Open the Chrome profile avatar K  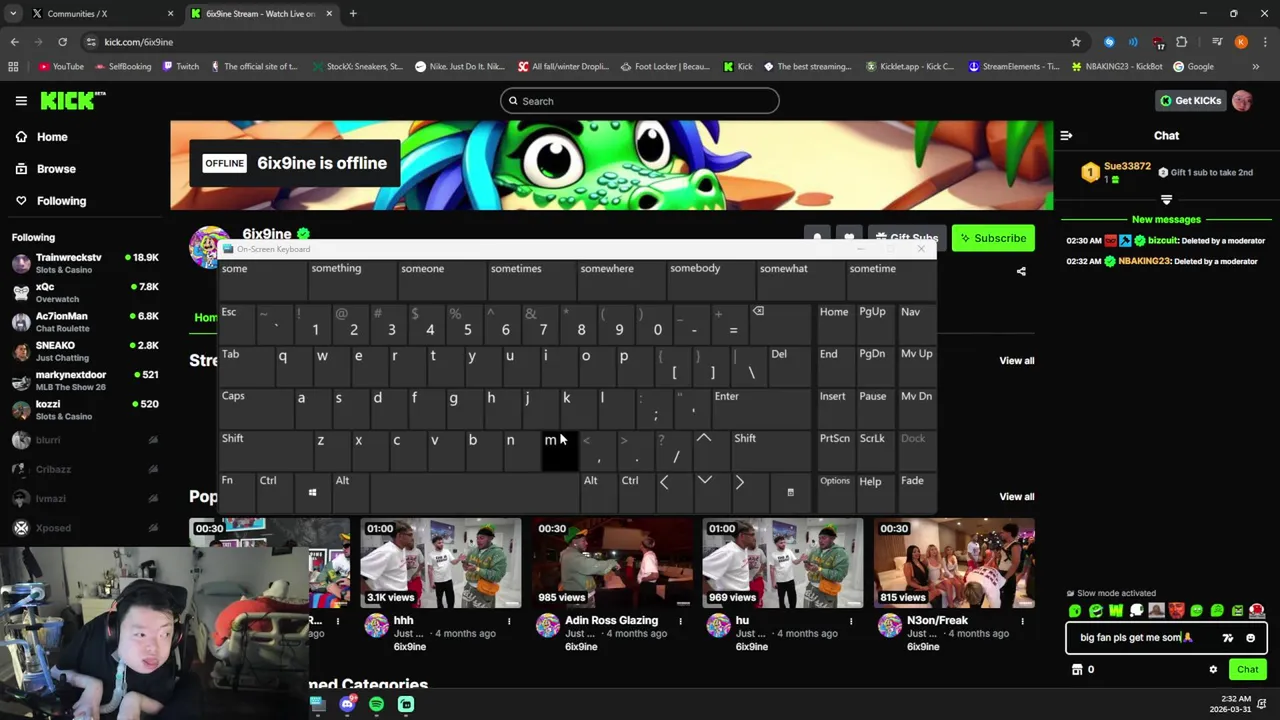1241,42
